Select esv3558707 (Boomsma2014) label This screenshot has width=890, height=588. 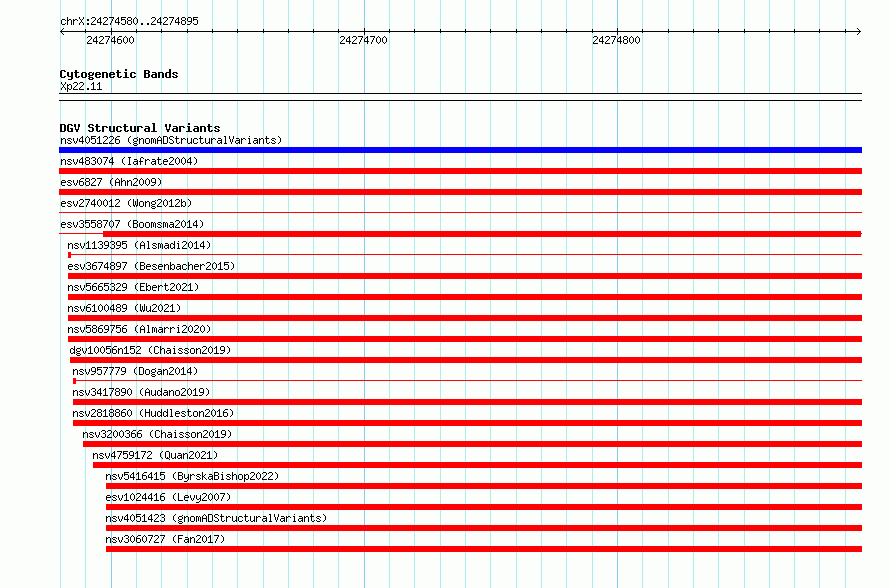(132, 224)
